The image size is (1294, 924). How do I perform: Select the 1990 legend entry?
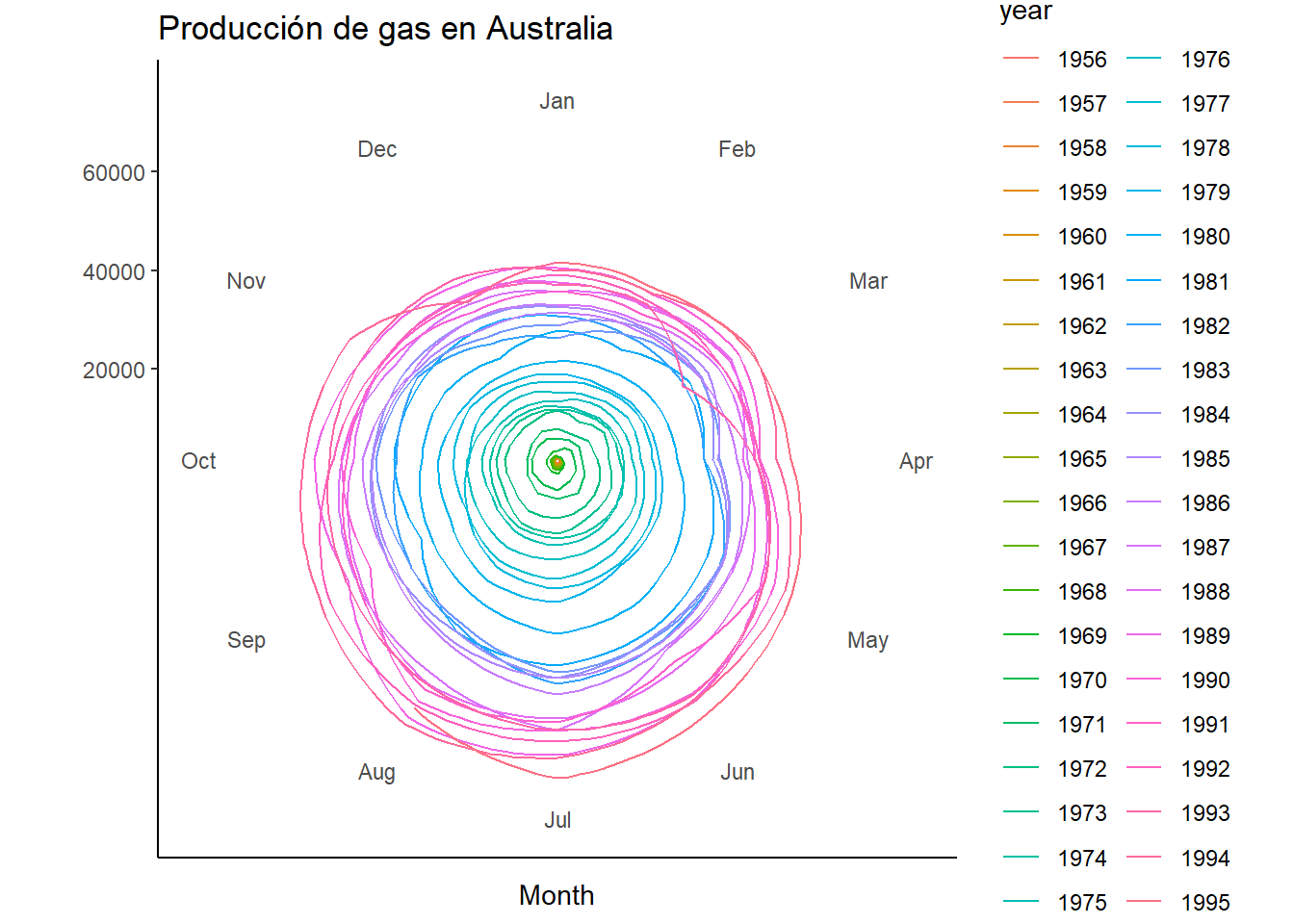1178,680
